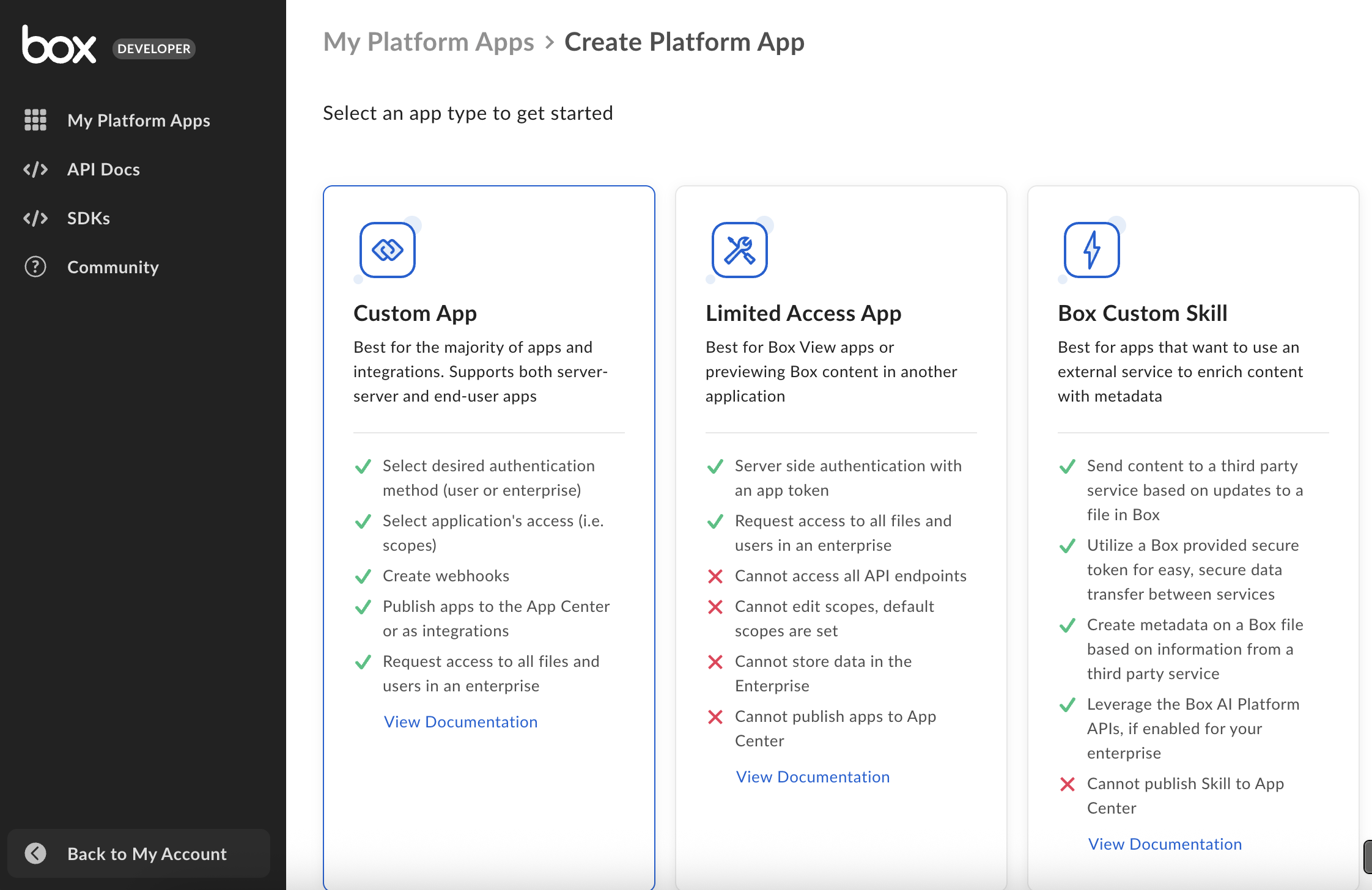Screen dimensions: 1372x890
Task: Click the back arrow beside Back to My Account
Action: [x=35, y=853]
